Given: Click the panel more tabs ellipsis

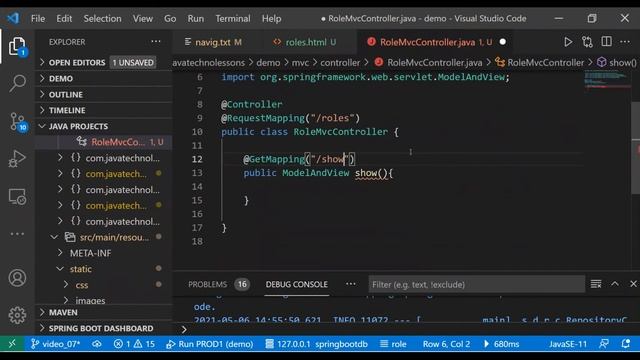Looking at the screenshot, I should tap(351, 284).
